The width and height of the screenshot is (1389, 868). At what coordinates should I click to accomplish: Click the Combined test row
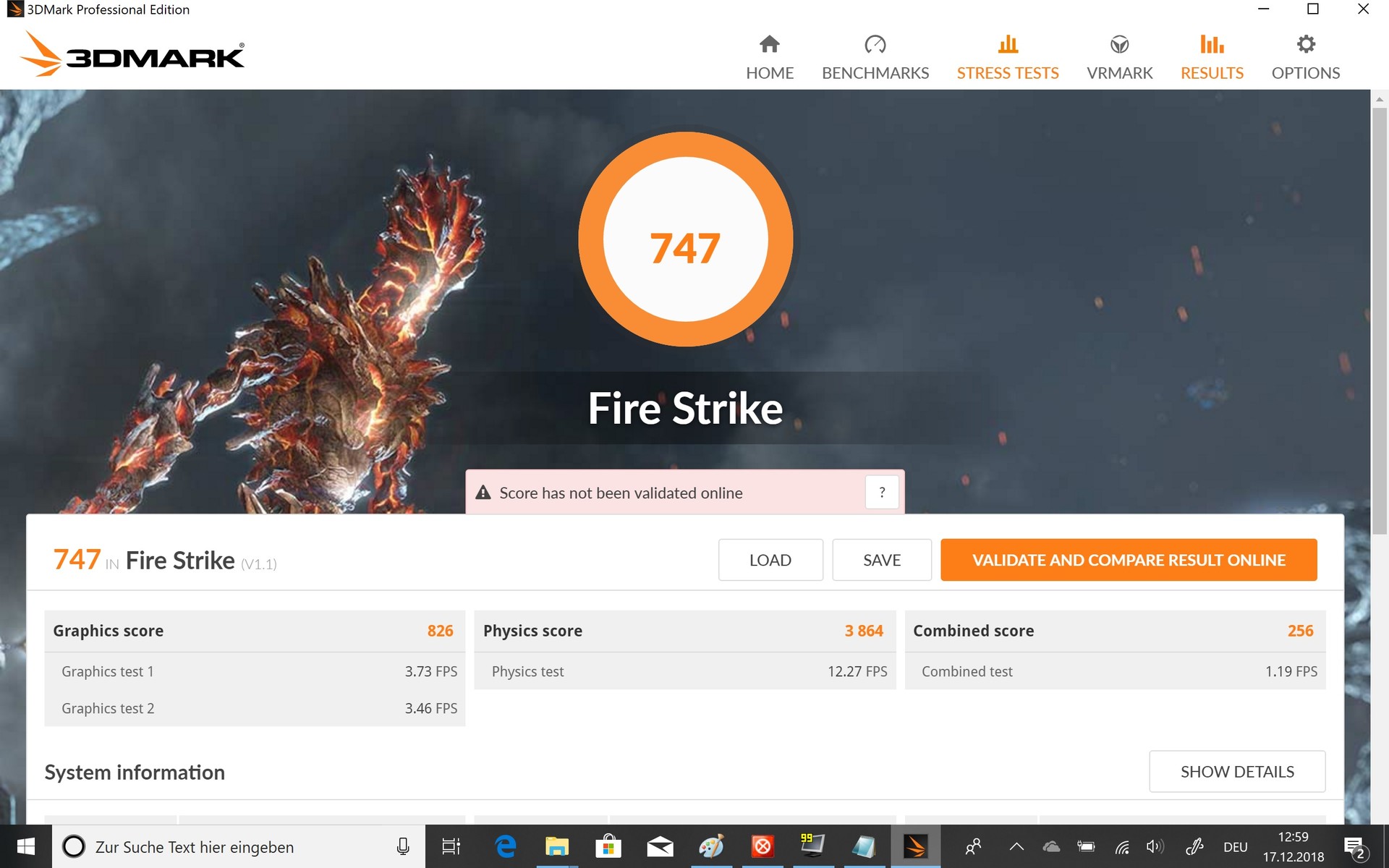pyautogui.click(x=1115, y=671)
